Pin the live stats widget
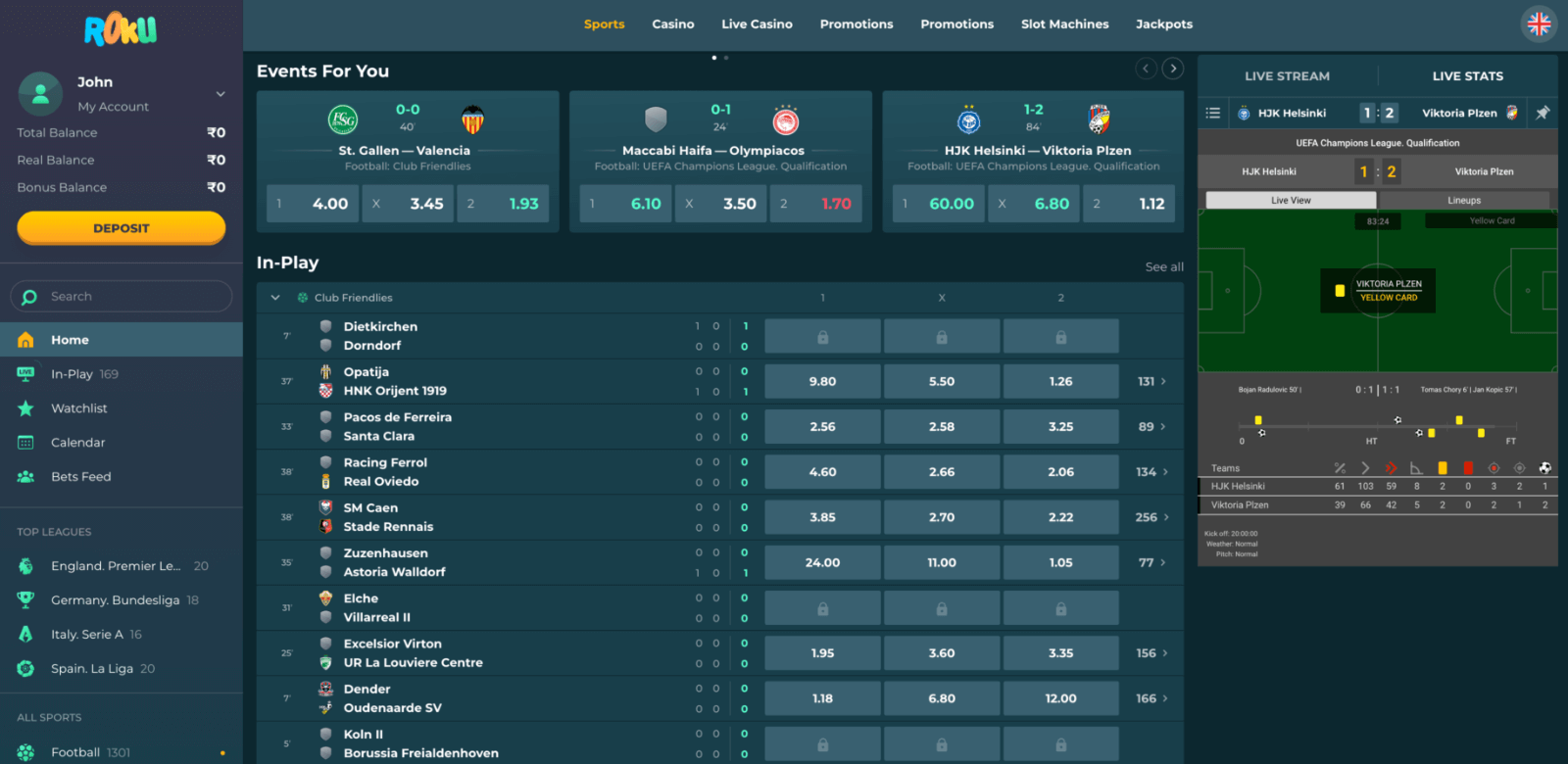Screen dimensions: 1568x764 pyautogui.click(x=1543, y=113)
